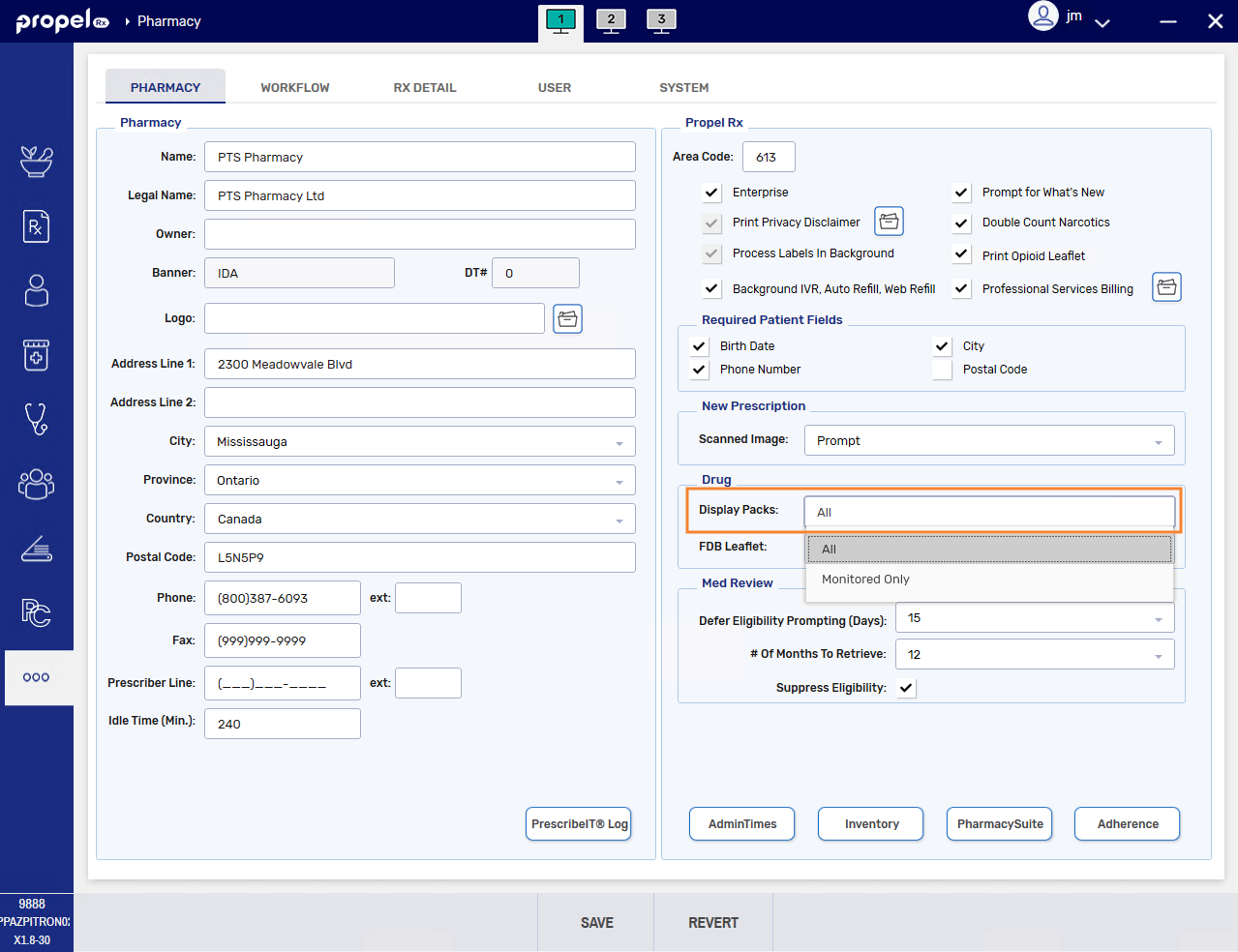1238x952 pixels.
Task: Click the Inventory button
Action: click(871, 824)
